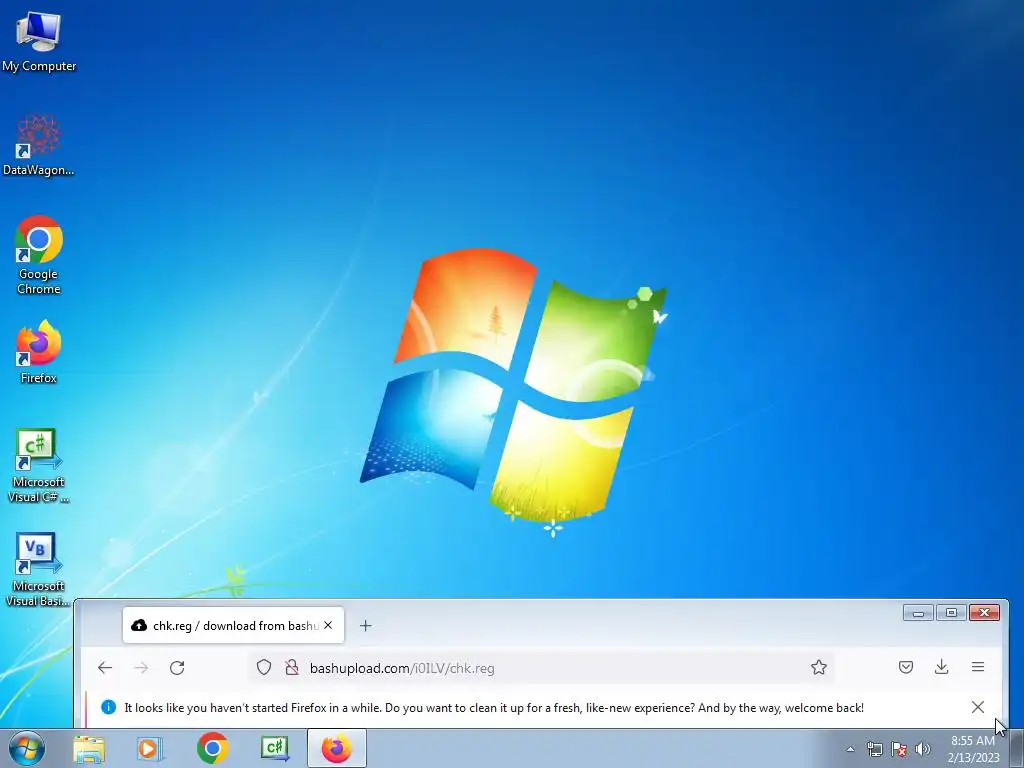1024x768 pixels.
Task: Open the Action Center flag icon
Action: 899,749
